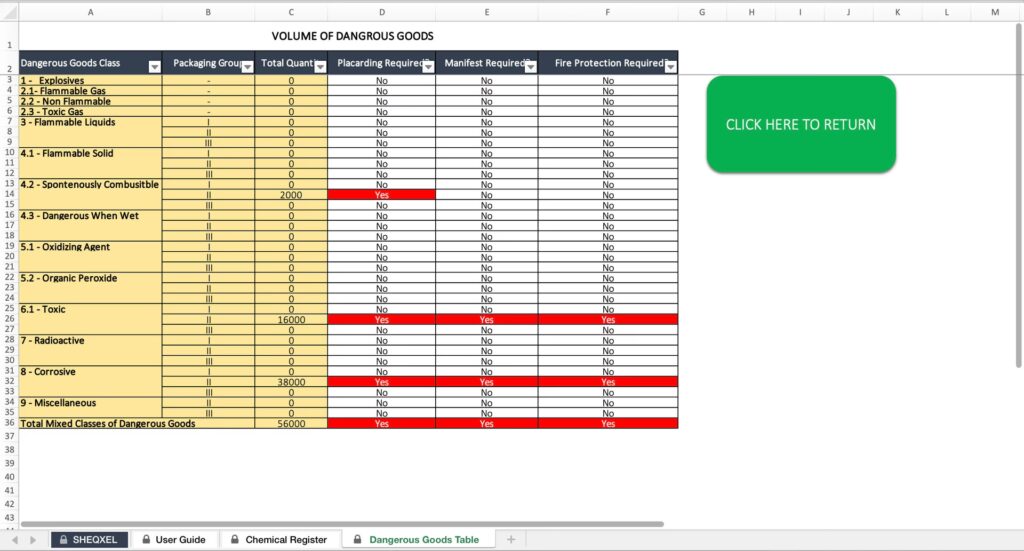Click the horizontal scrollbar at the bottom

[340, 524]
